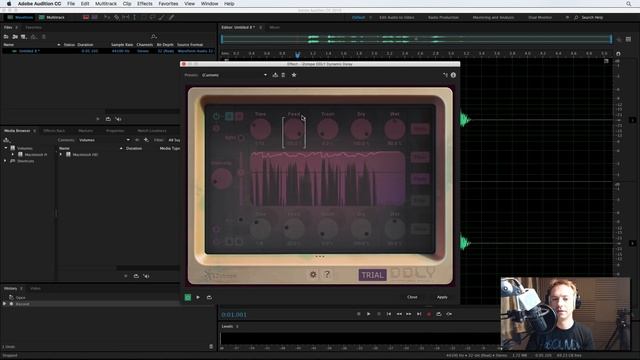
Task: Adjust the top Trash knob
Action: tap(328, 129)
